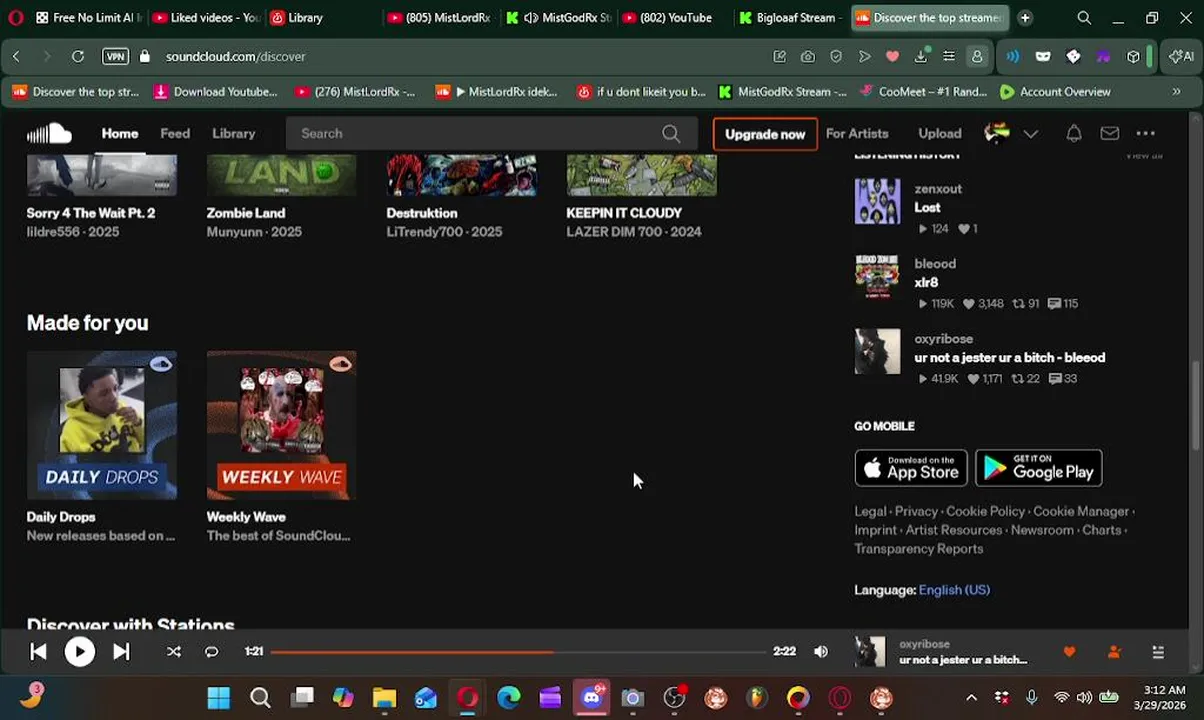
Task: Open the Windows Start menu
Action: coord(218,698)
